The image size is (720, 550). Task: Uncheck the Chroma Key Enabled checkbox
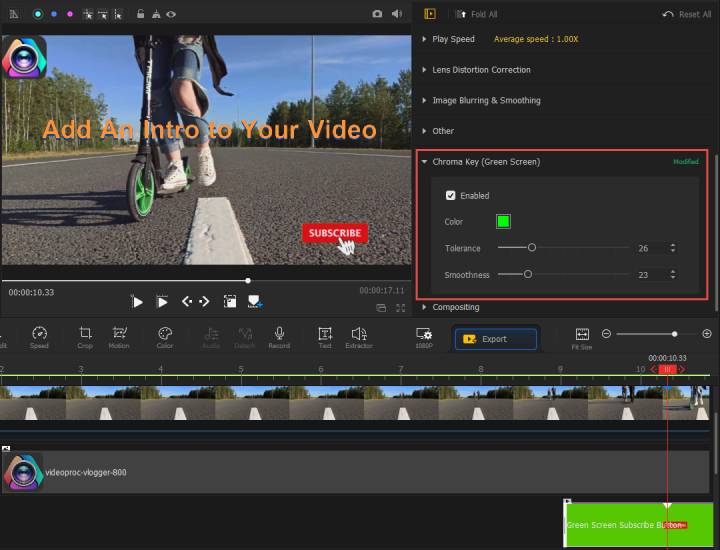(451, 196)
